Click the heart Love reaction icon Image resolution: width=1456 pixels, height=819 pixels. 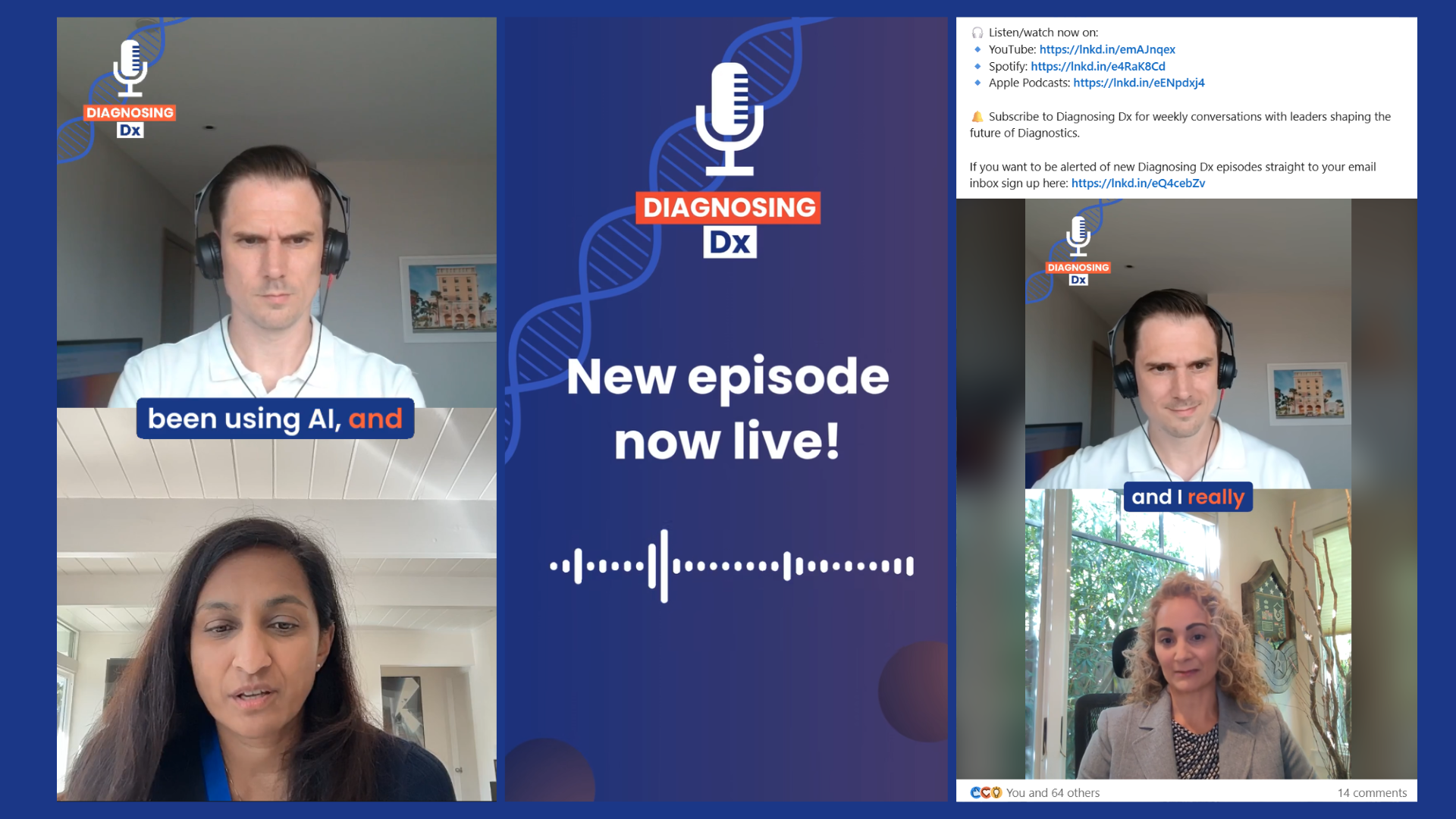point(987,792)
